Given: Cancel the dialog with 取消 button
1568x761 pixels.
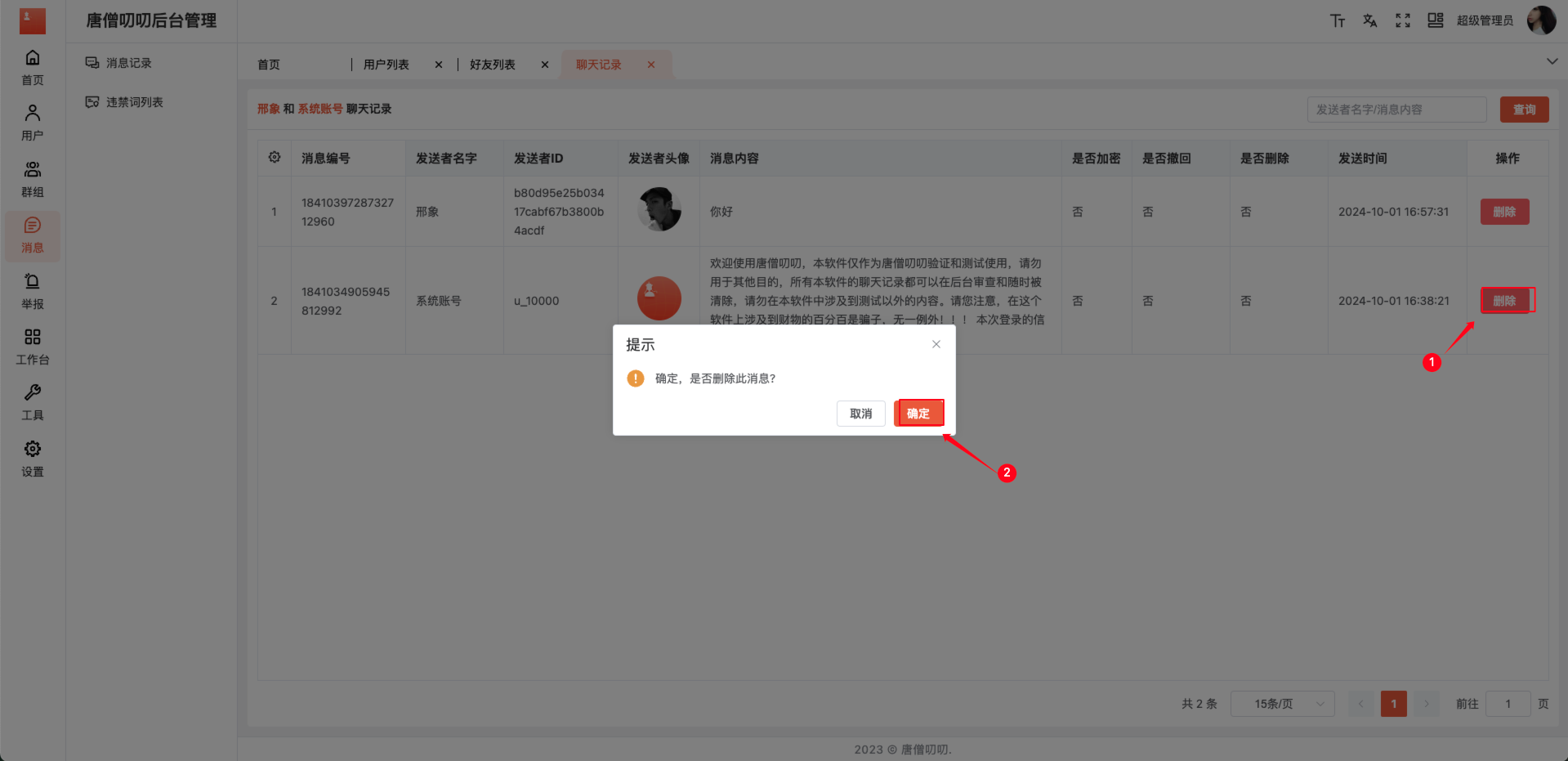Looking at the screenshot, I should pos(860,413).
